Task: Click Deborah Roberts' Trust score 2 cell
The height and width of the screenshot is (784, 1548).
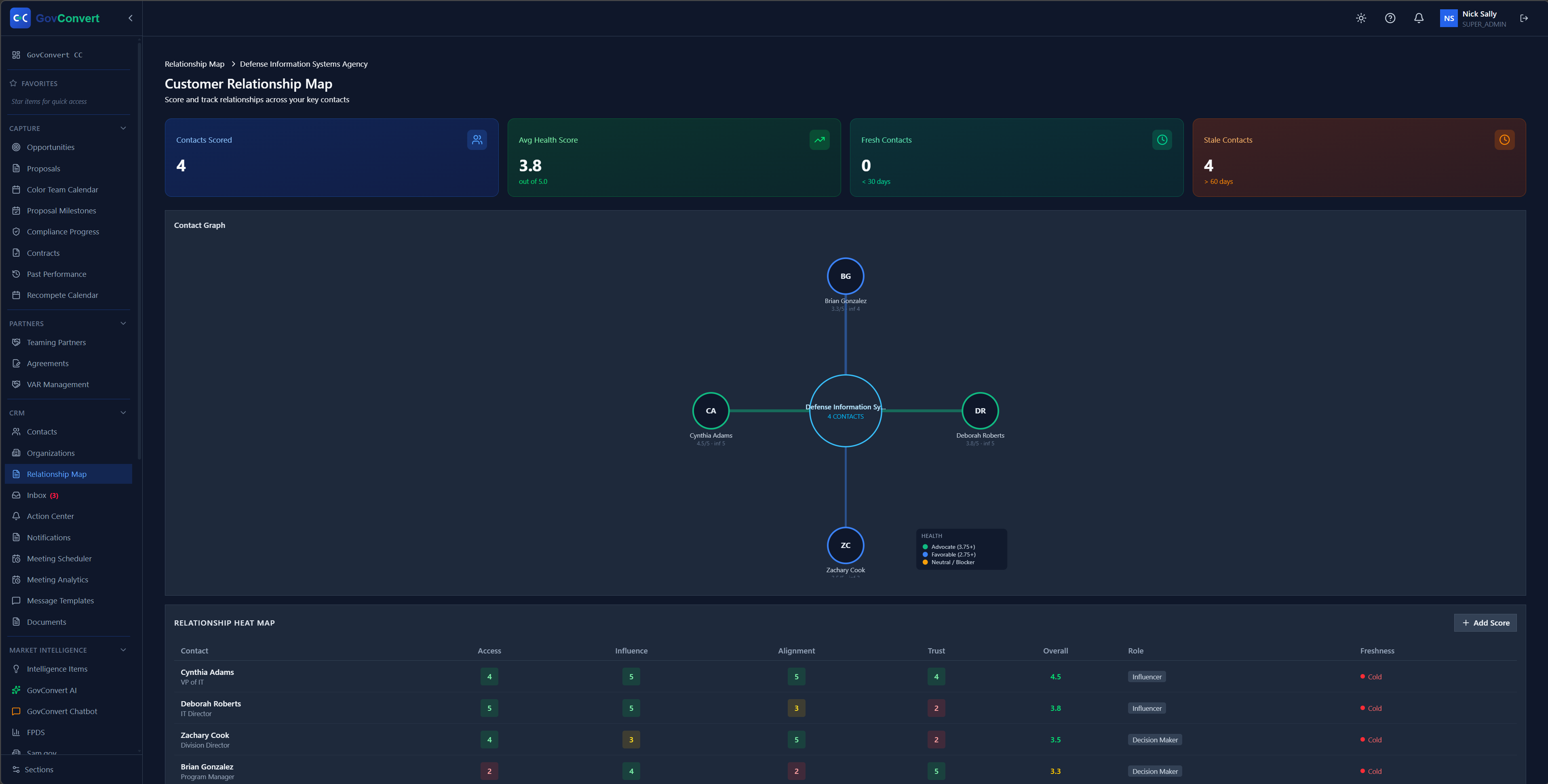Action: click(x=936, y=708)
